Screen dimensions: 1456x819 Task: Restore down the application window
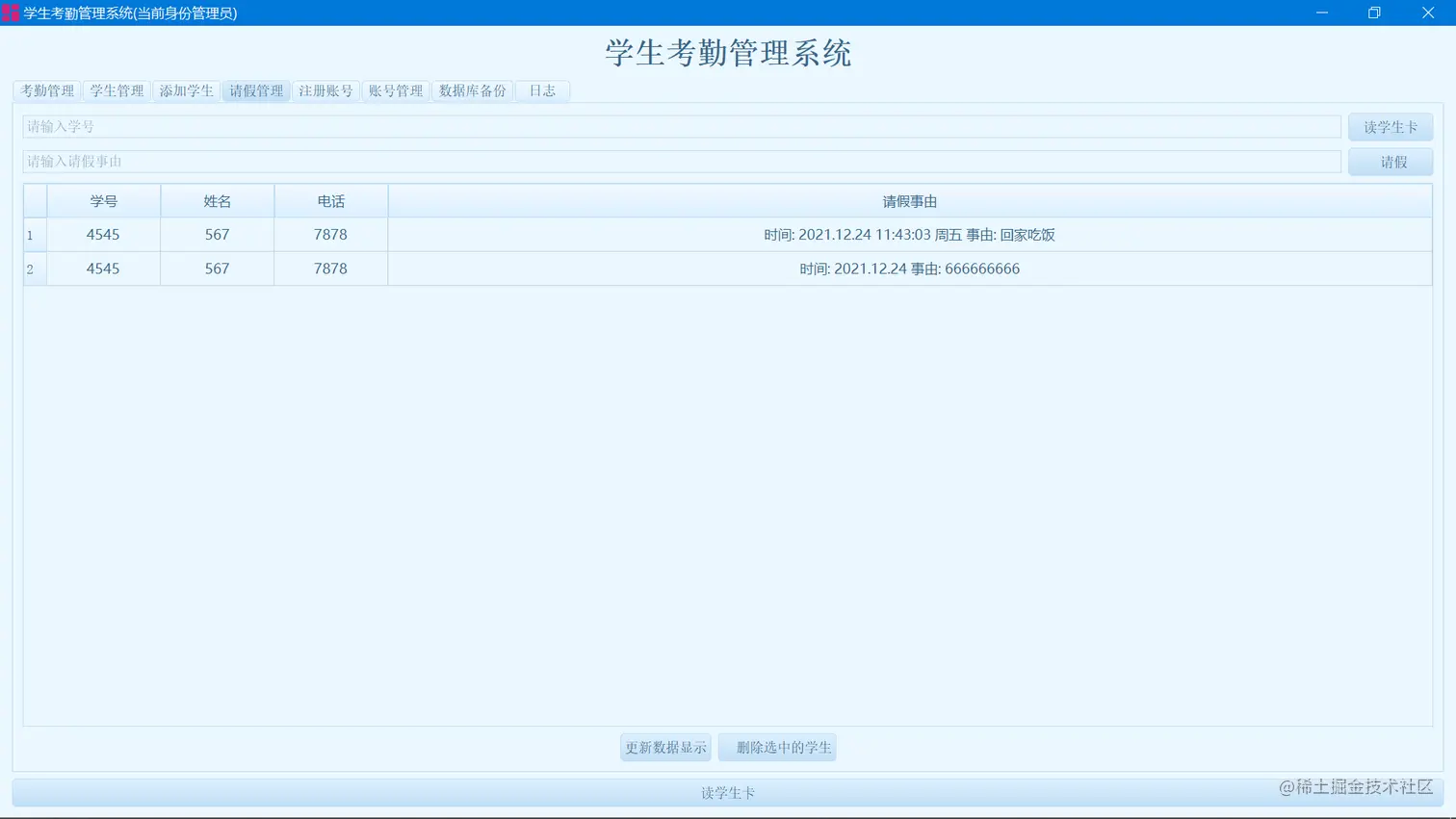(x=1374, y=13)
